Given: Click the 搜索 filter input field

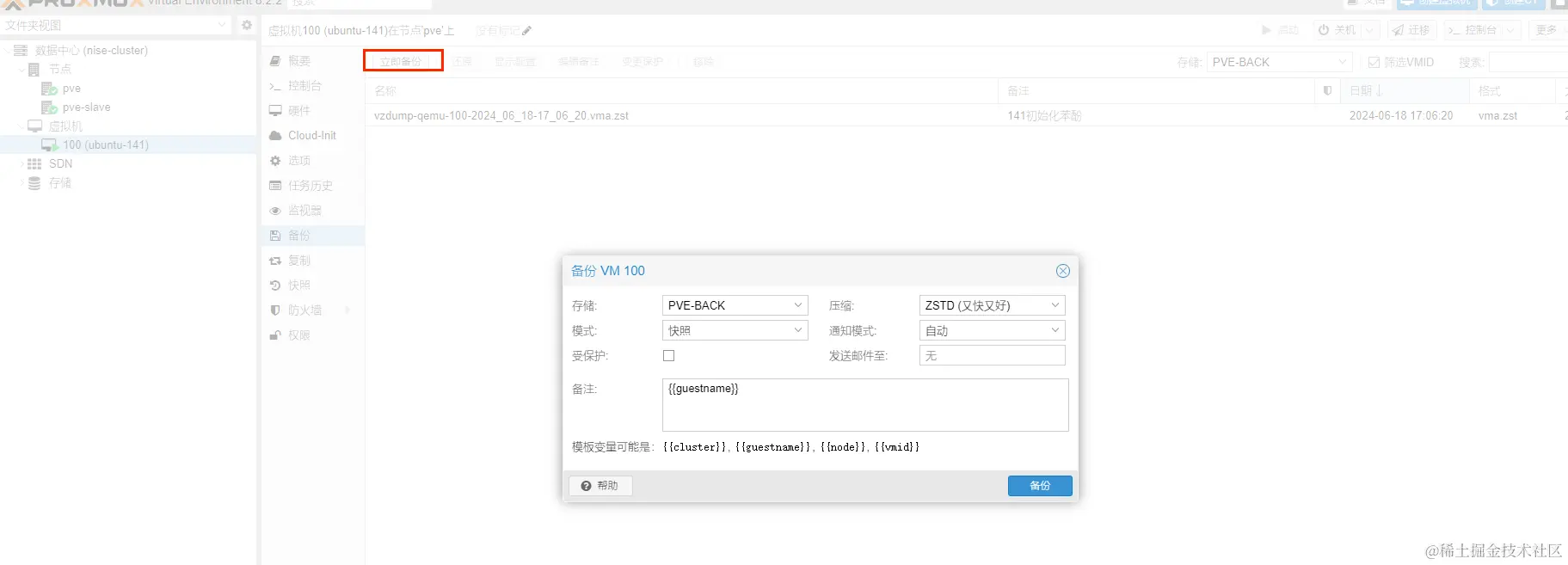Looking at the screenshot, I should tap(1528, 62).
